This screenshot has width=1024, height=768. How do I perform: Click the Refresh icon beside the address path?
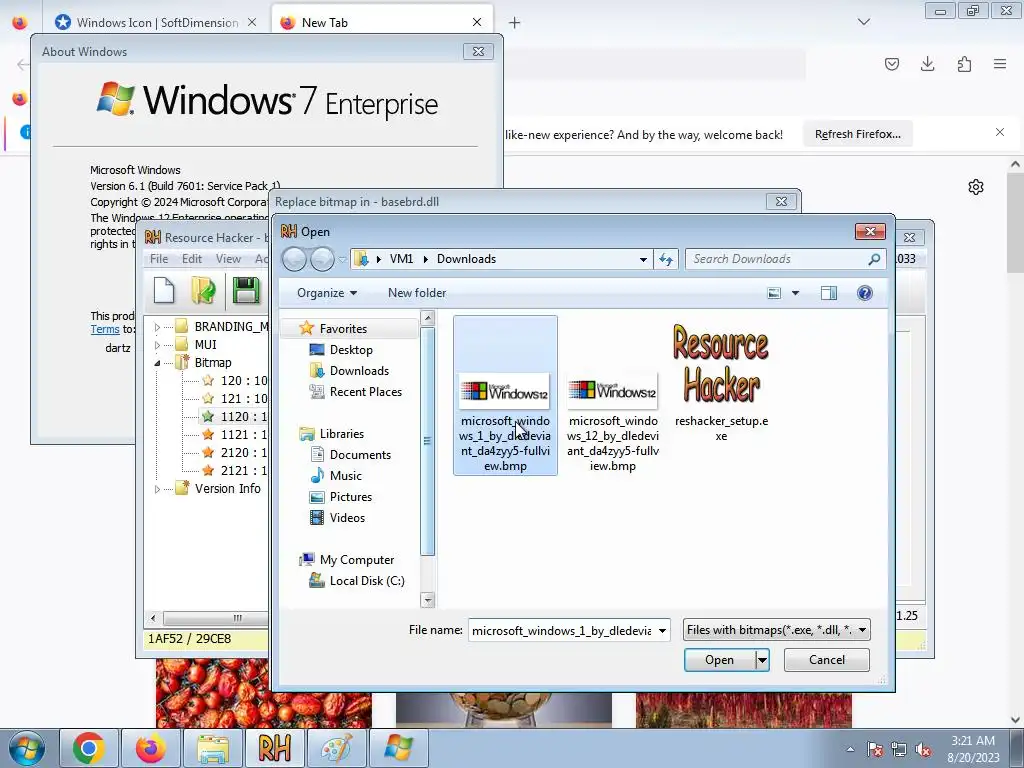[665, 259]
